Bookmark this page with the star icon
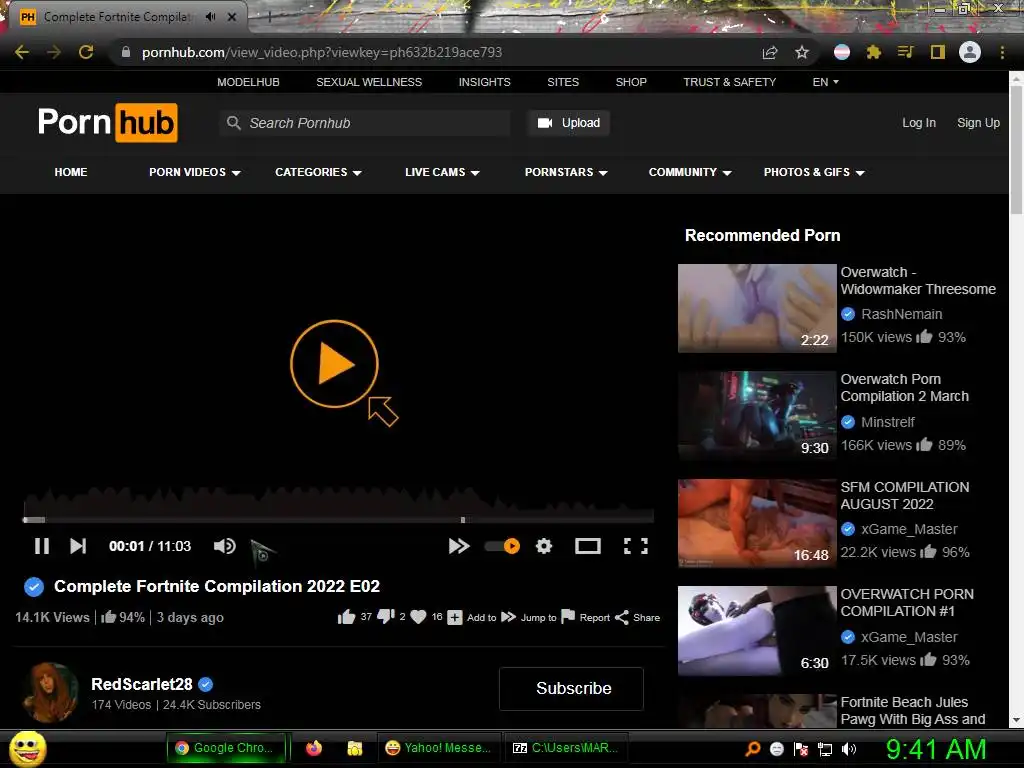Image resolution: width=1024 pixels, height=768 pixels. point(802,52)
